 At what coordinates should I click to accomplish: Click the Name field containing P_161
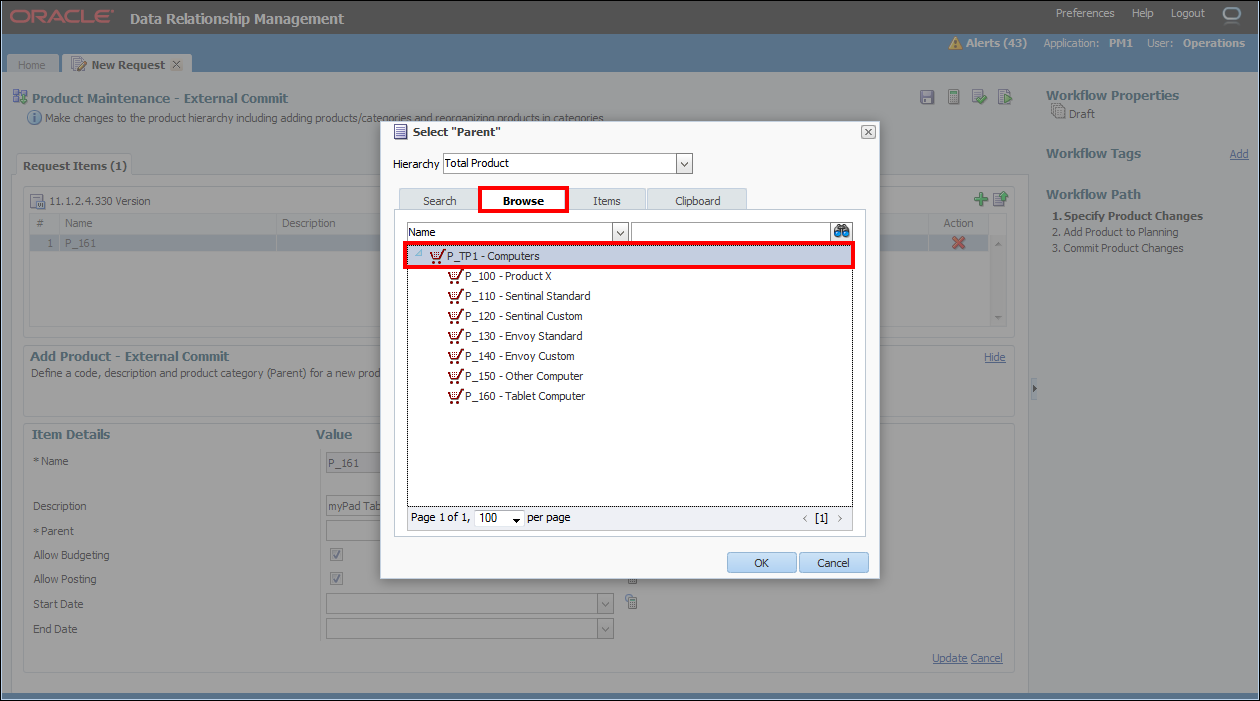[x=353, y=463]
